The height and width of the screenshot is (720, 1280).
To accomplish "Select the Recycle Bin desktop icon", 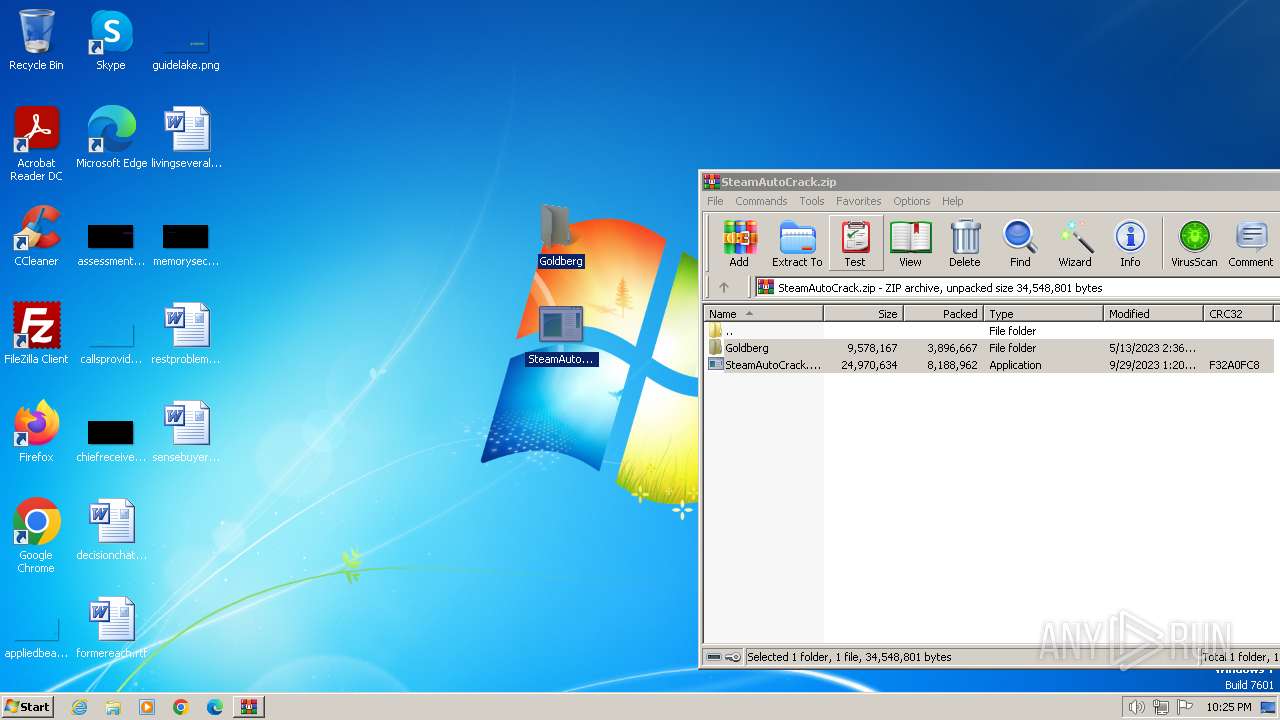I will pyautogui.click(x=36, y=41).
